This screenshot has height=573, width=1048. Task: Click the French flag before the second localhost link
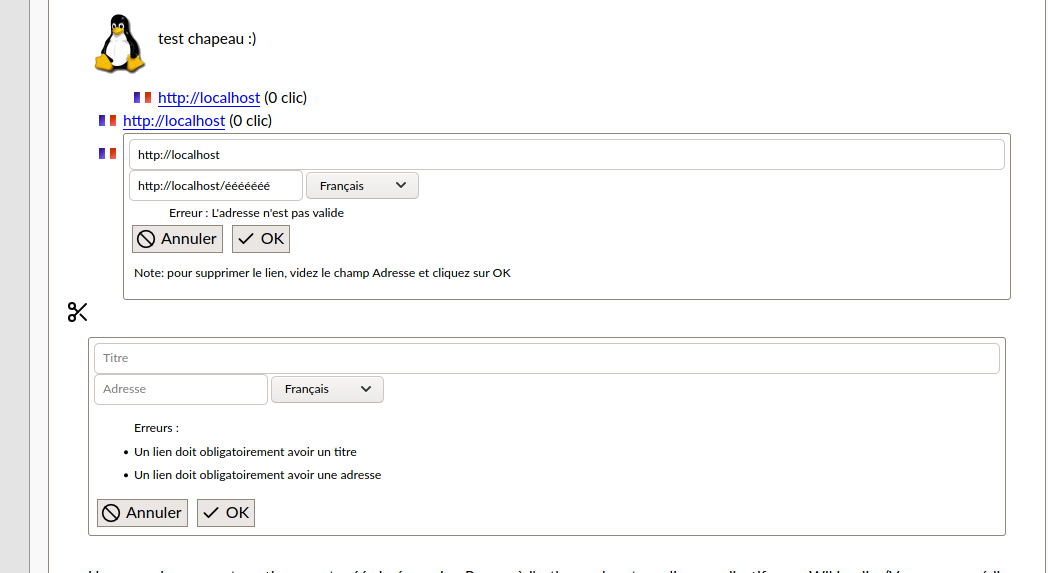click(107, 121)
